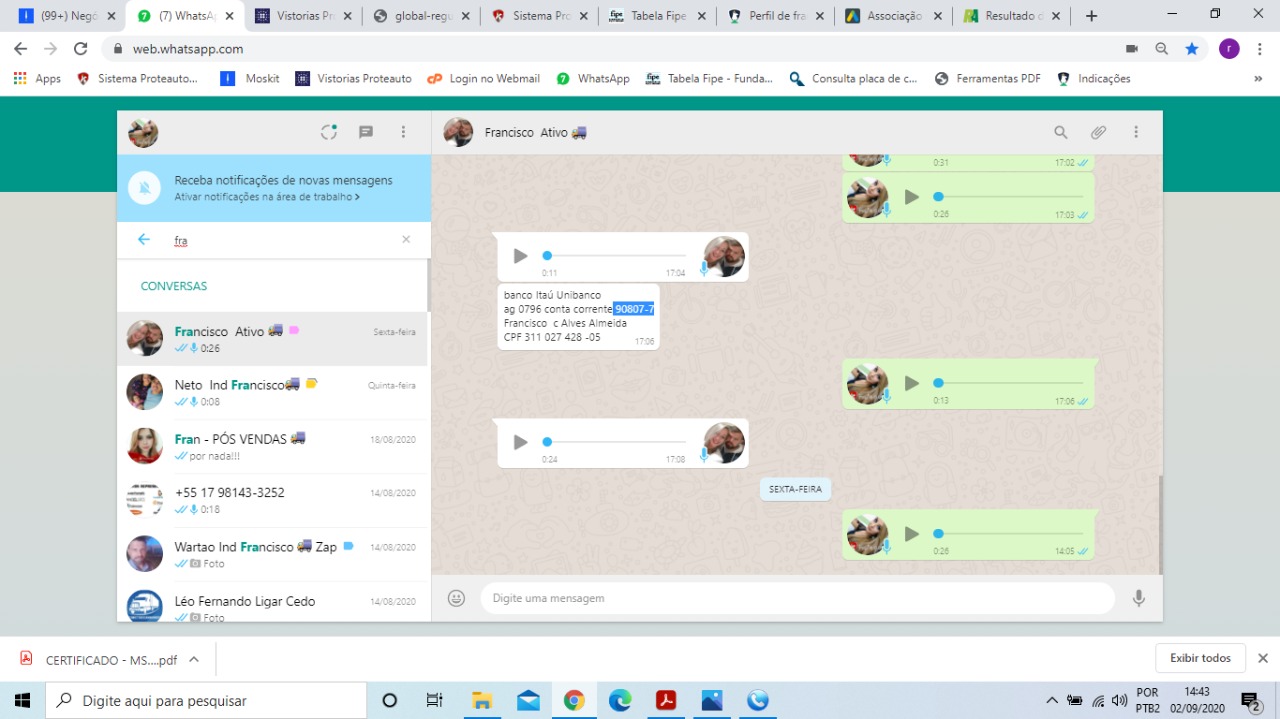Open conversation three-dot menu in chat header

(x=1136, y=132)
